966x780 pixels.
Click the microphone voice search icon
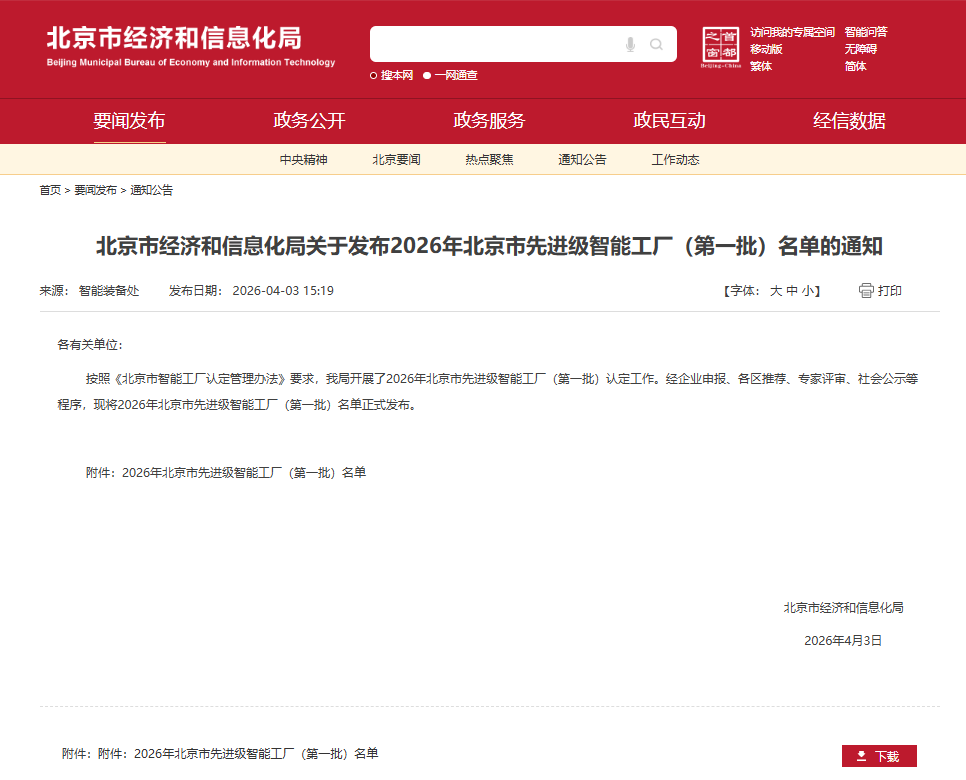[x=630, y=44]
